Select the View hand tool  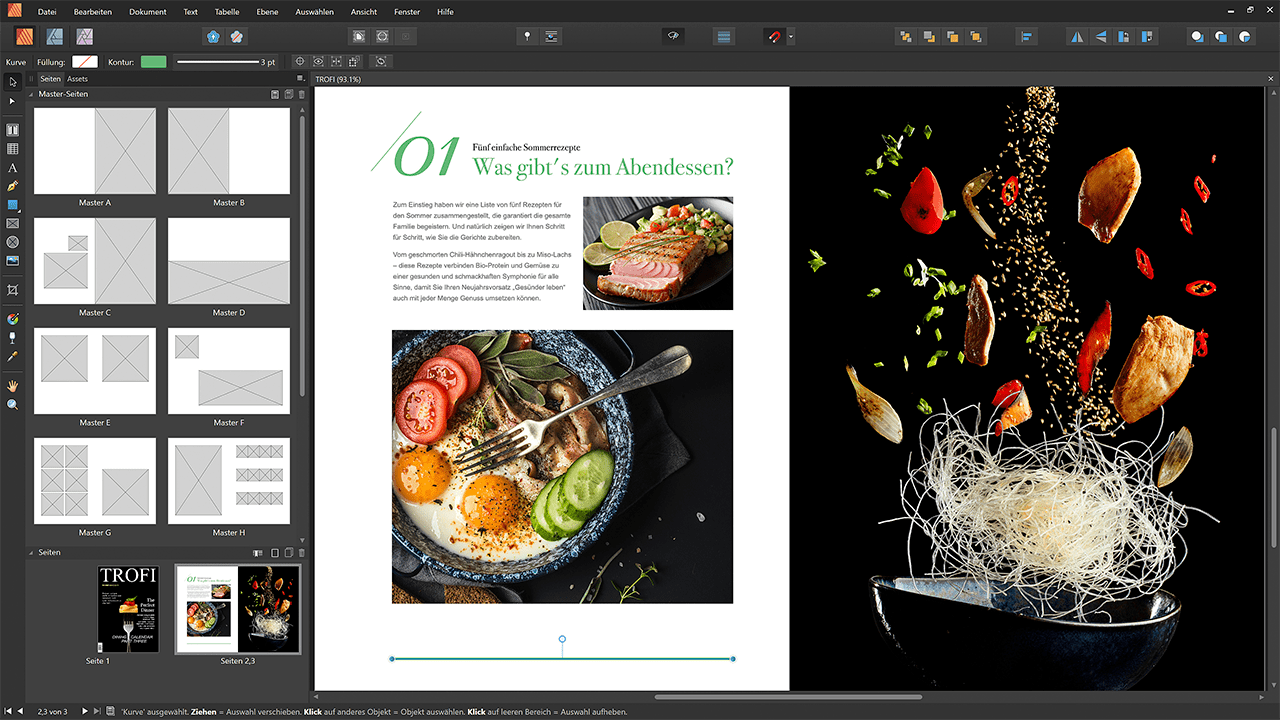(13, 385)
